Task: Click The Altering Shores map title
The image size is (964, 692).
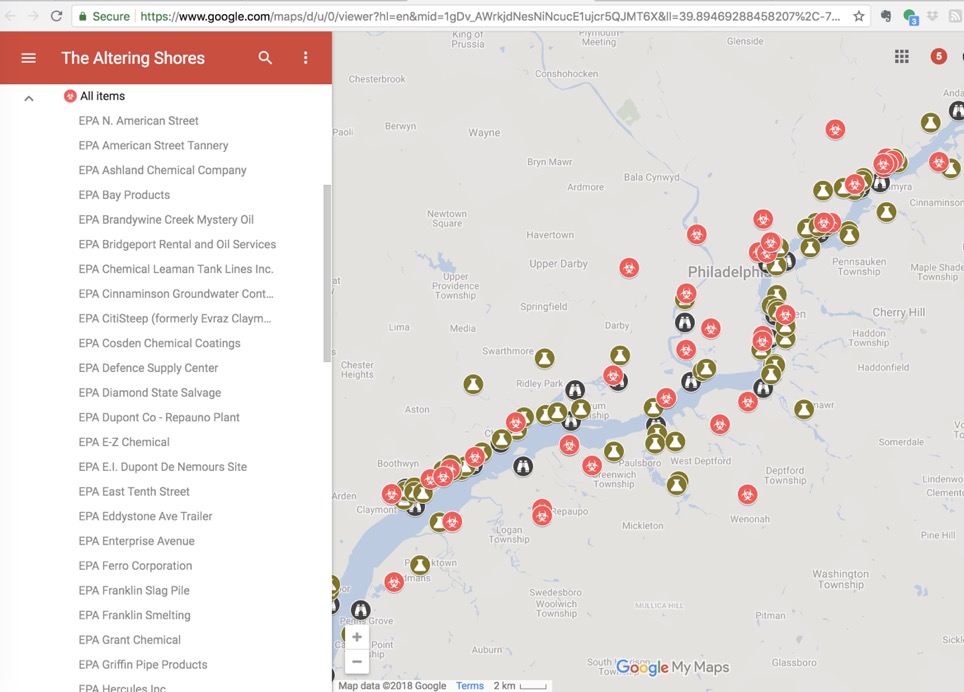Action: tap(133, 58)
